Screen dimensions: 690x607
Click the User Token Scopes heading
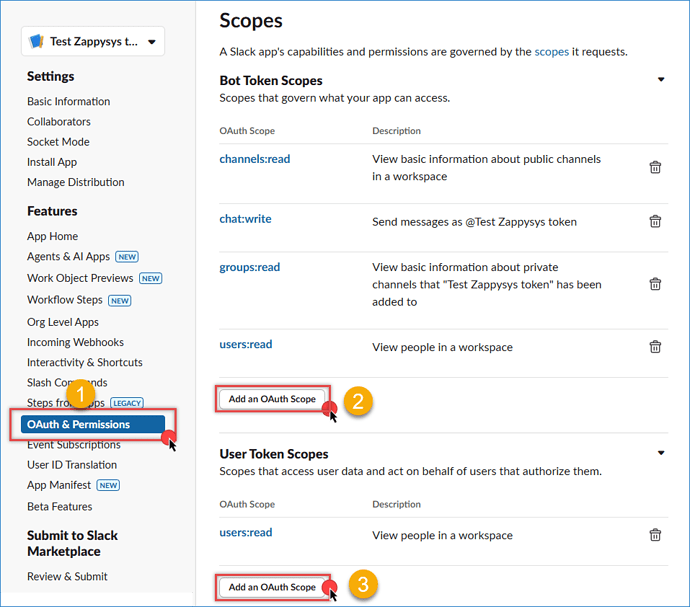(274, 454)
